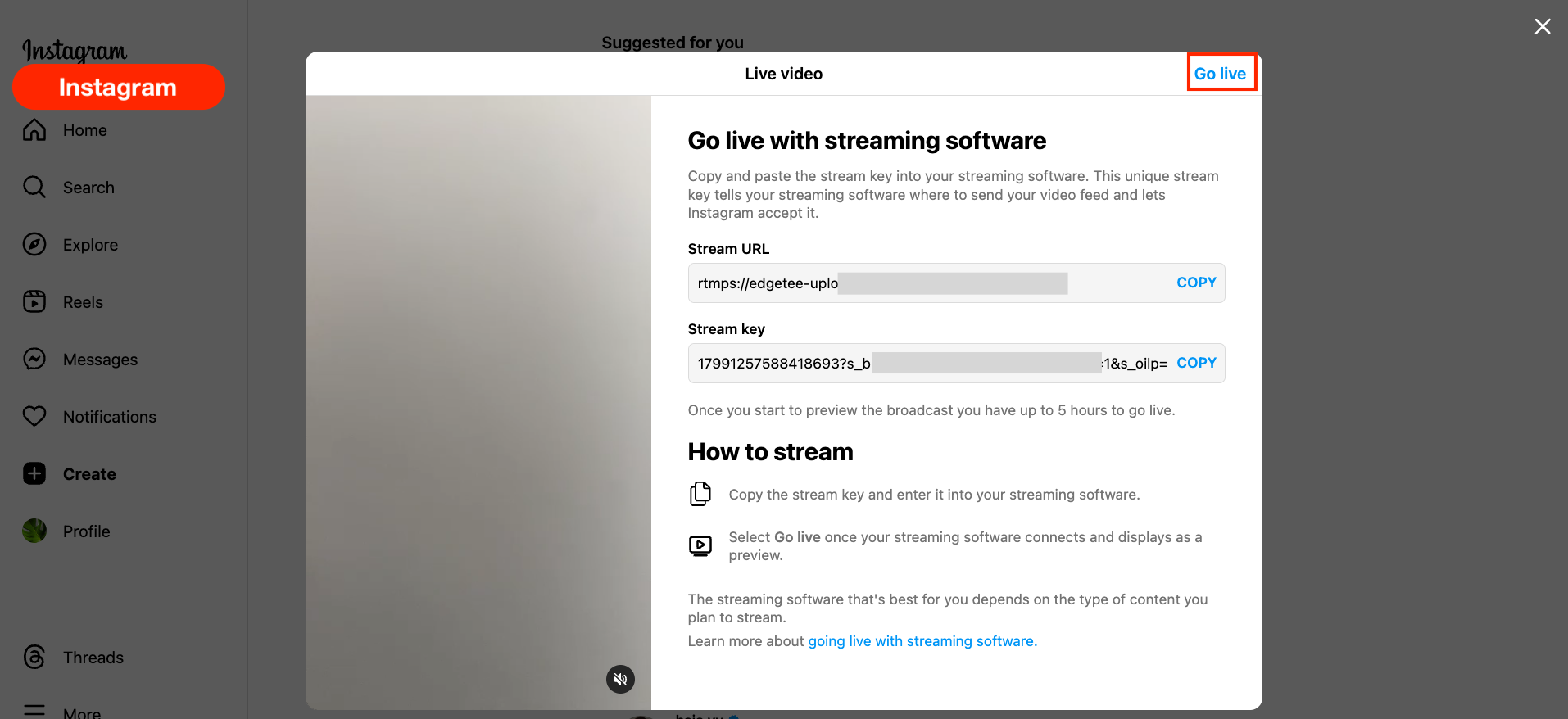This screenshot has height=719, width=1568.
Task: Click the Stream key label
Action: pos(726,329)
